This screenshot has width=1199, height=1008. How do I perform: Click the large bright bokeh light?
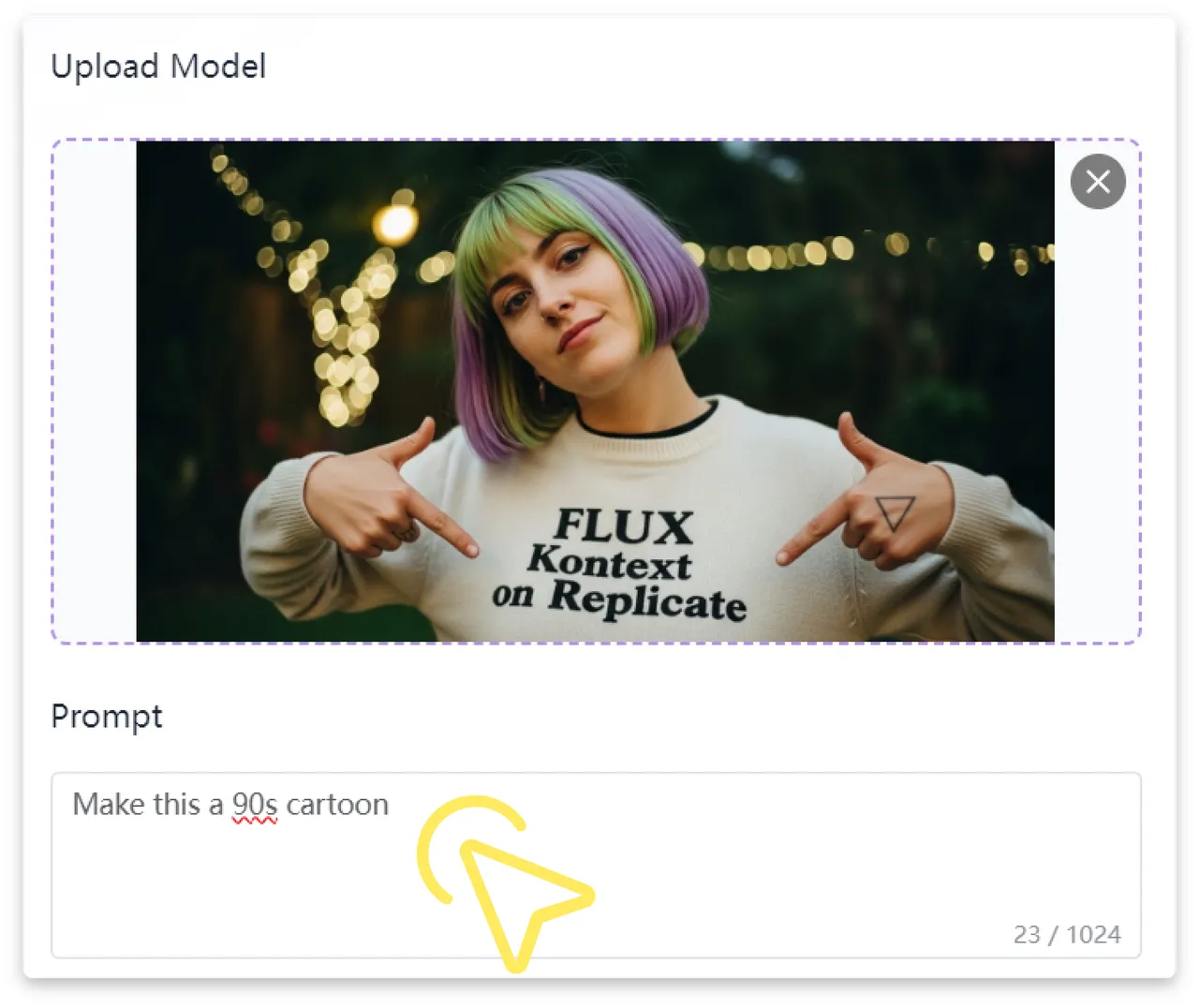point(395,223)
